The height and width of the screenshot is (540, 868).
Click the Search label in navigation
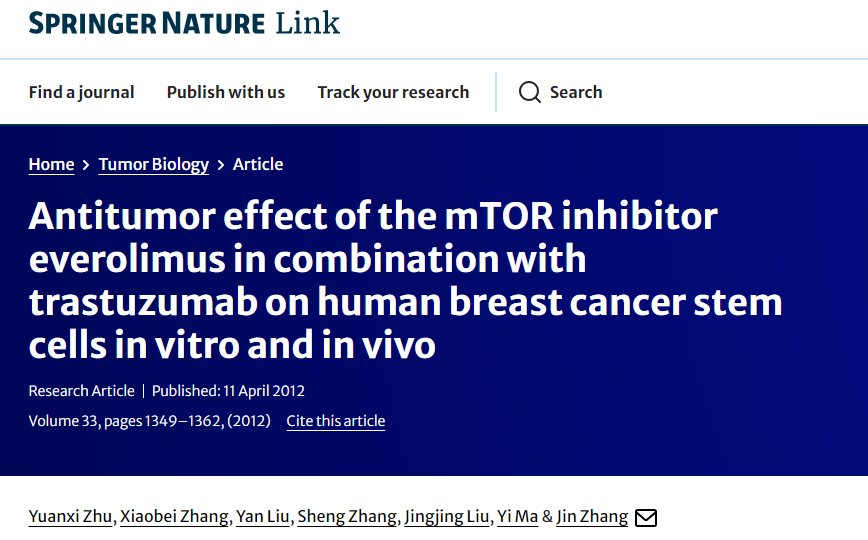[x=576, y=92]
